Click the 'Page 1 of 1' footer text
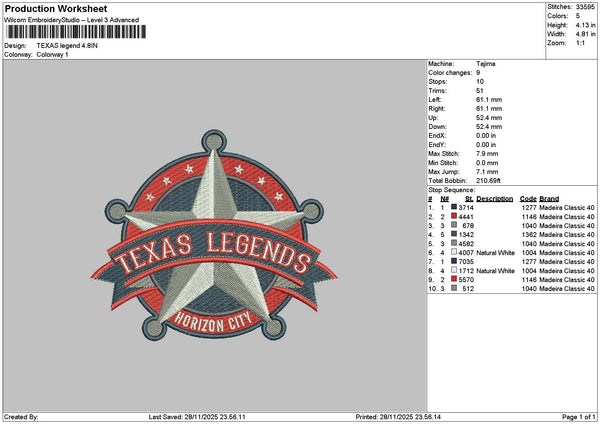600x424 pixels. click(579, 417)
